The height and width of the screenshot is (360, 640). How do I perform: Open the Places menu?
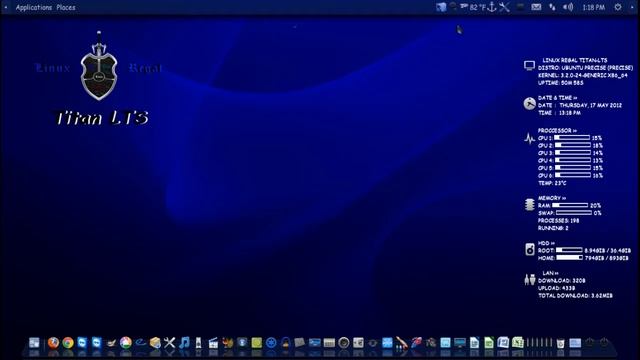click(66, 7)
